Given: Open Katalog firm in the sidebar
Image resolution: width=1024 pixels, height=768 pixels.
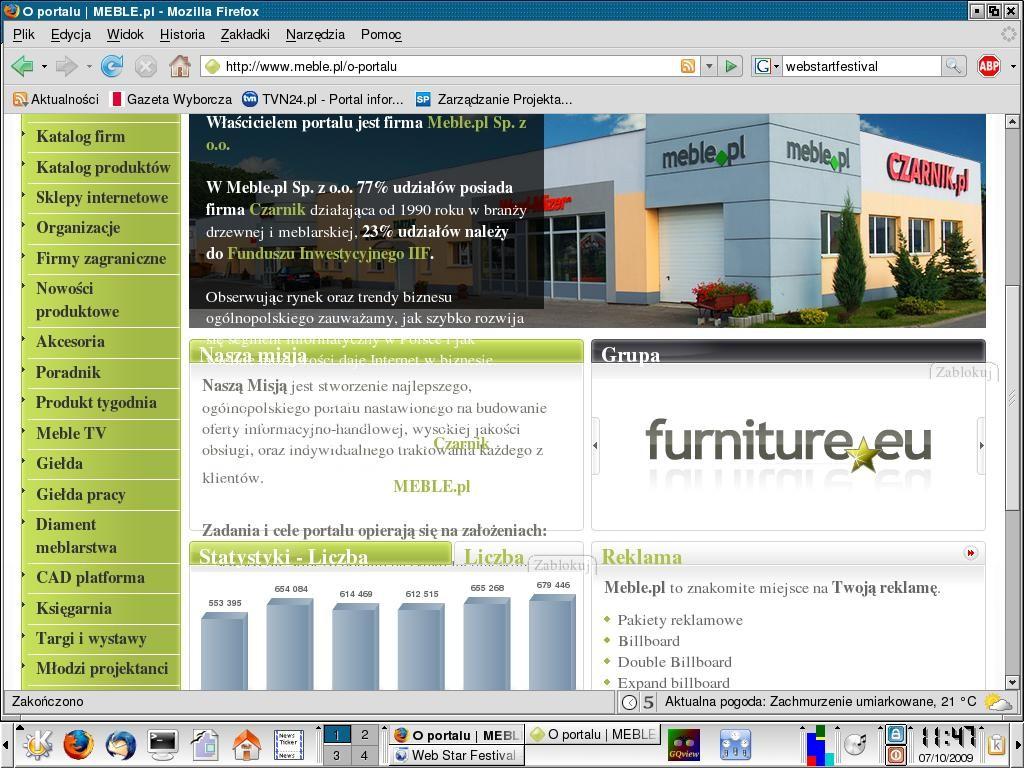Looking at the screenshot, I should [x=80, y=136].
